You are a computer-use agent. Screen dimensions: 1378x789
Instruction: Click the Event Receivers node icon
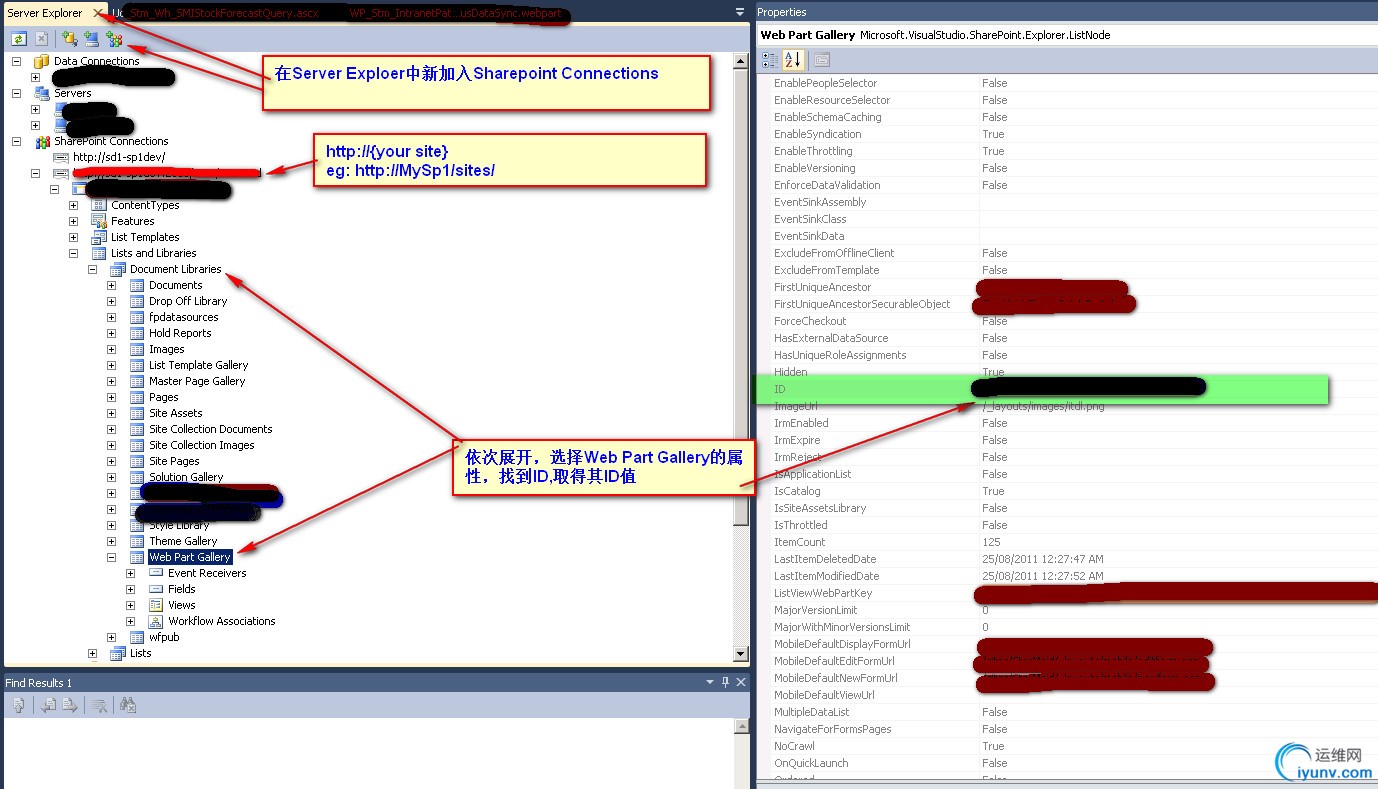pyautogui.click(x=156, y=573)
